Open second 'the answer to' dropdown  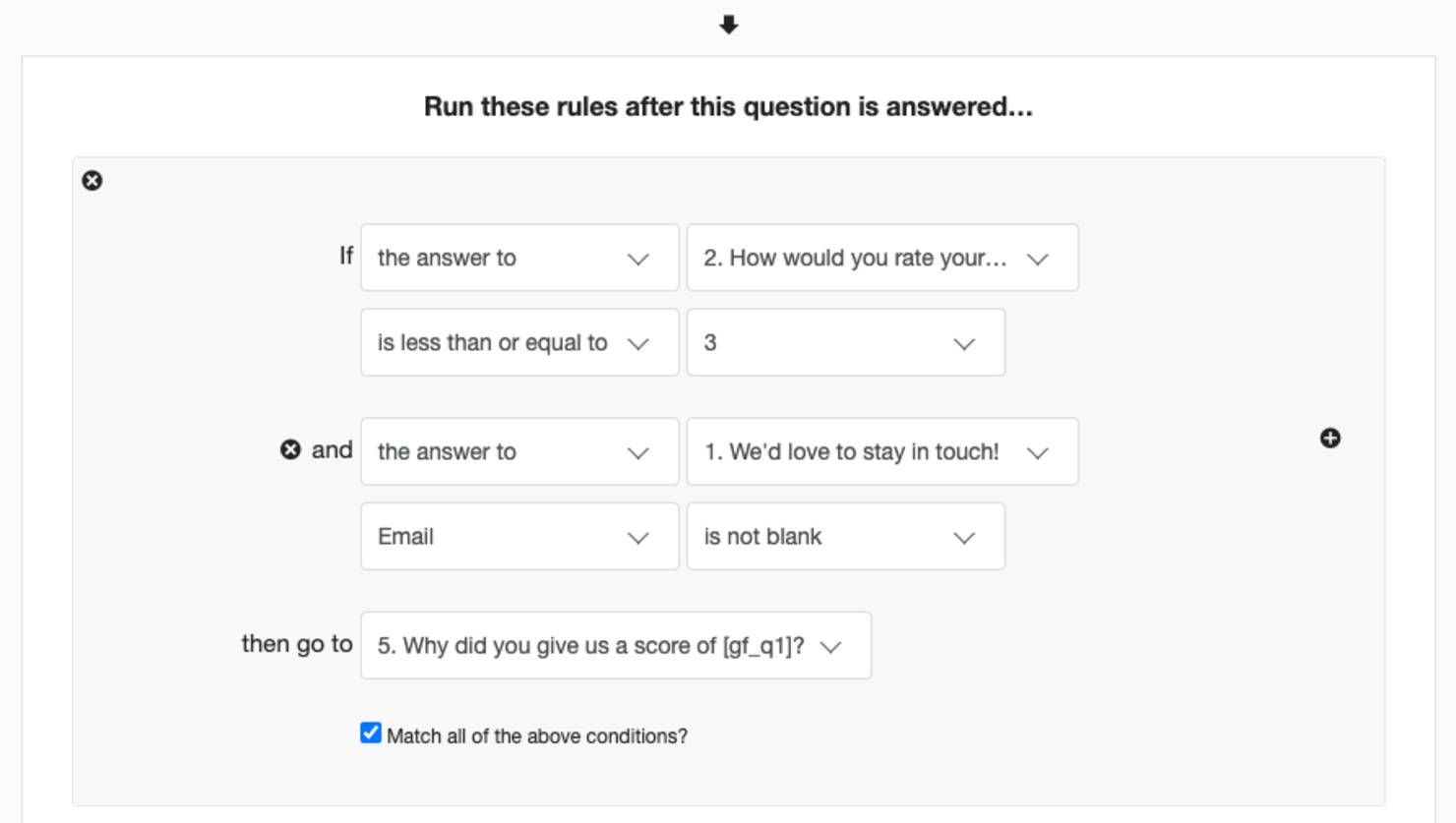519,451
